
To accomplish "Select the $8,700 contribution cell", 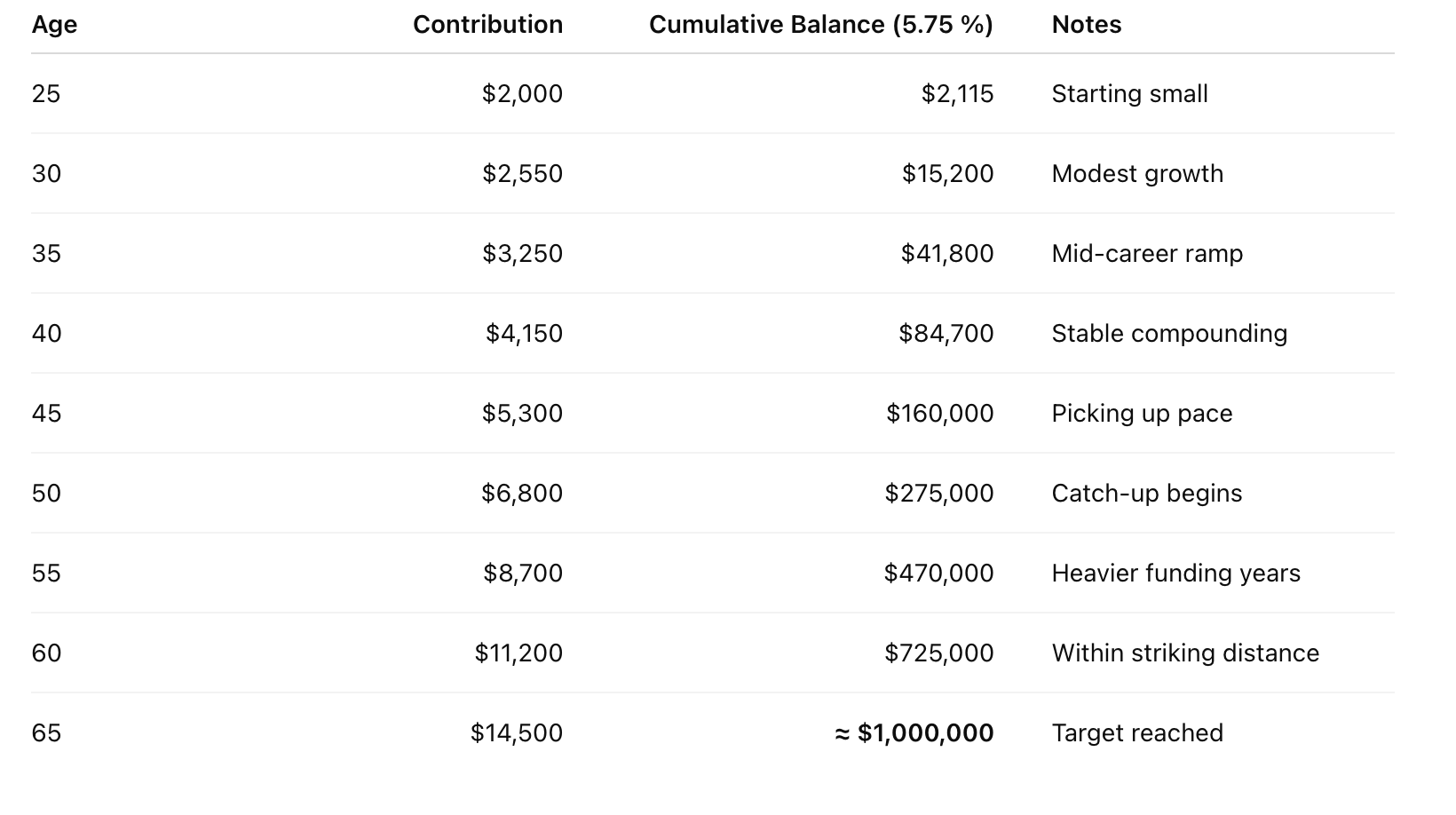I will [523, 574].
